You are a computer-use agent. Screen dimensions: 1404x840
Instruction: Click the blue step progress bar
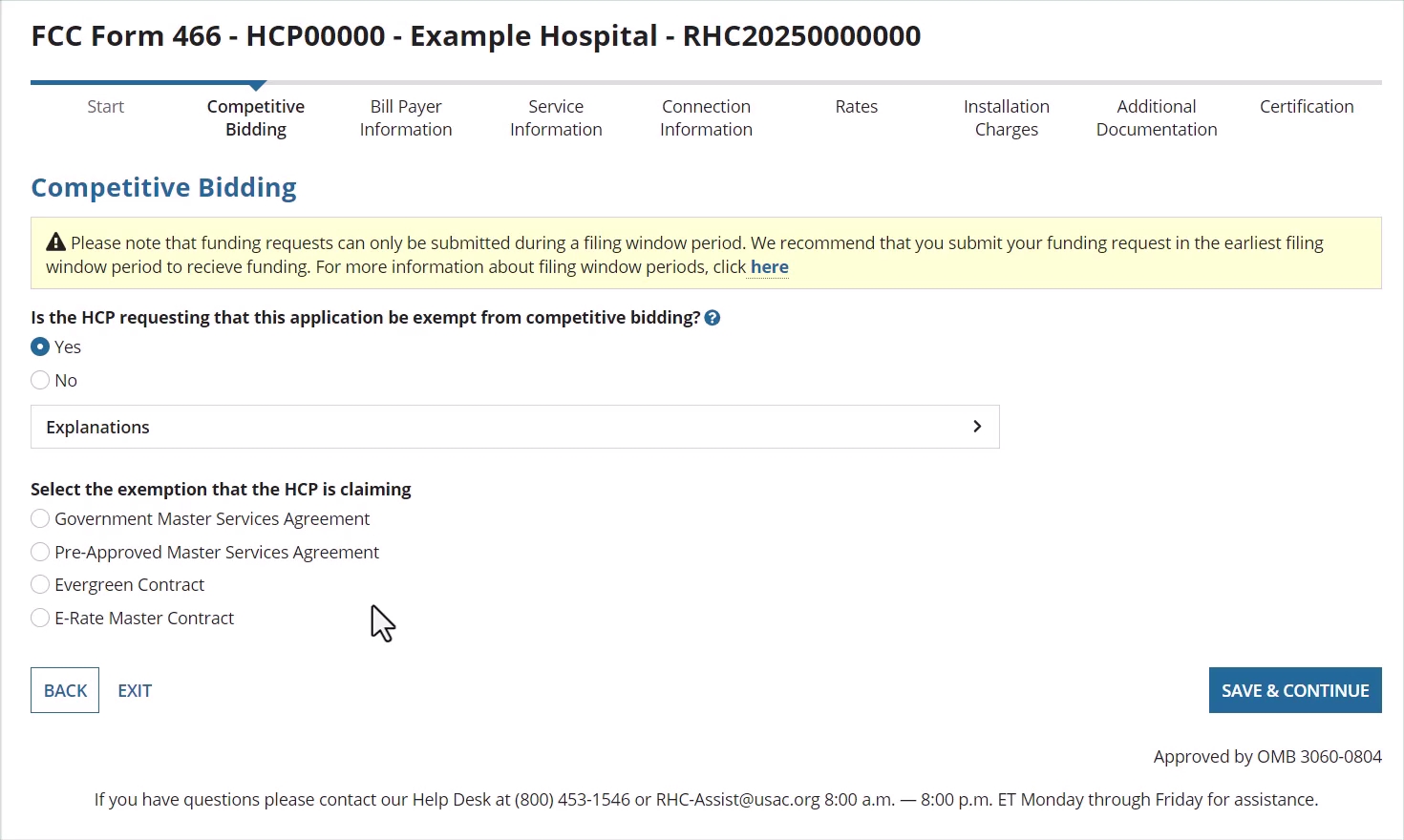point(148,83)
